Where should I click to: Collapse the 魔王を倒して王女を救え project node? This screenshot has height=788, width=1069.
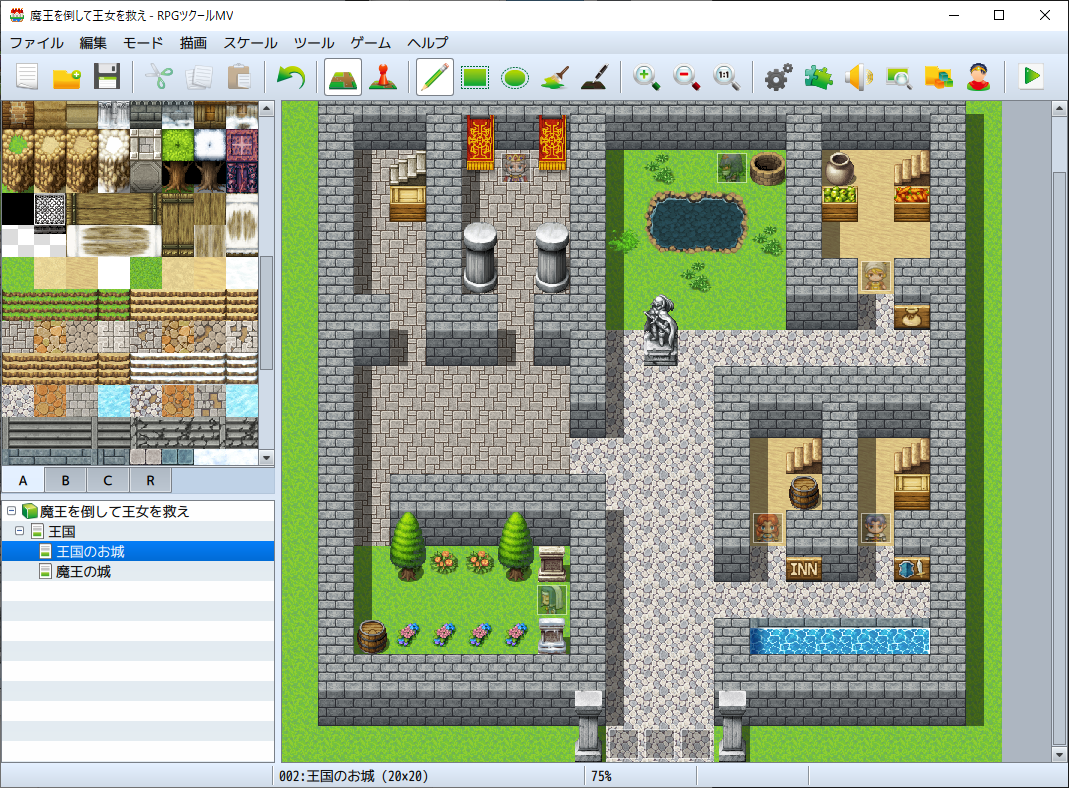pyautogui.click(x=12, y=511)
